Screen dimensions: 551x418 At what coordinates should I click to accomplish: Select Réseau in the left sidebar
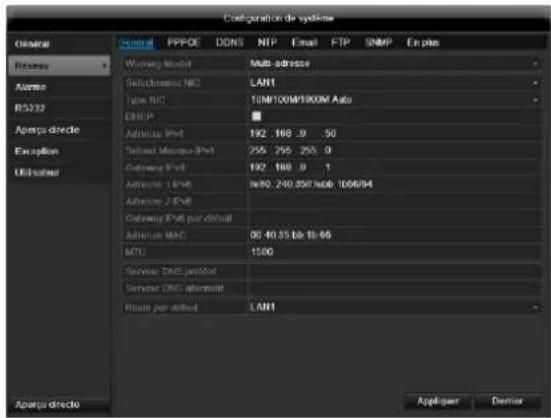point(59,65)
